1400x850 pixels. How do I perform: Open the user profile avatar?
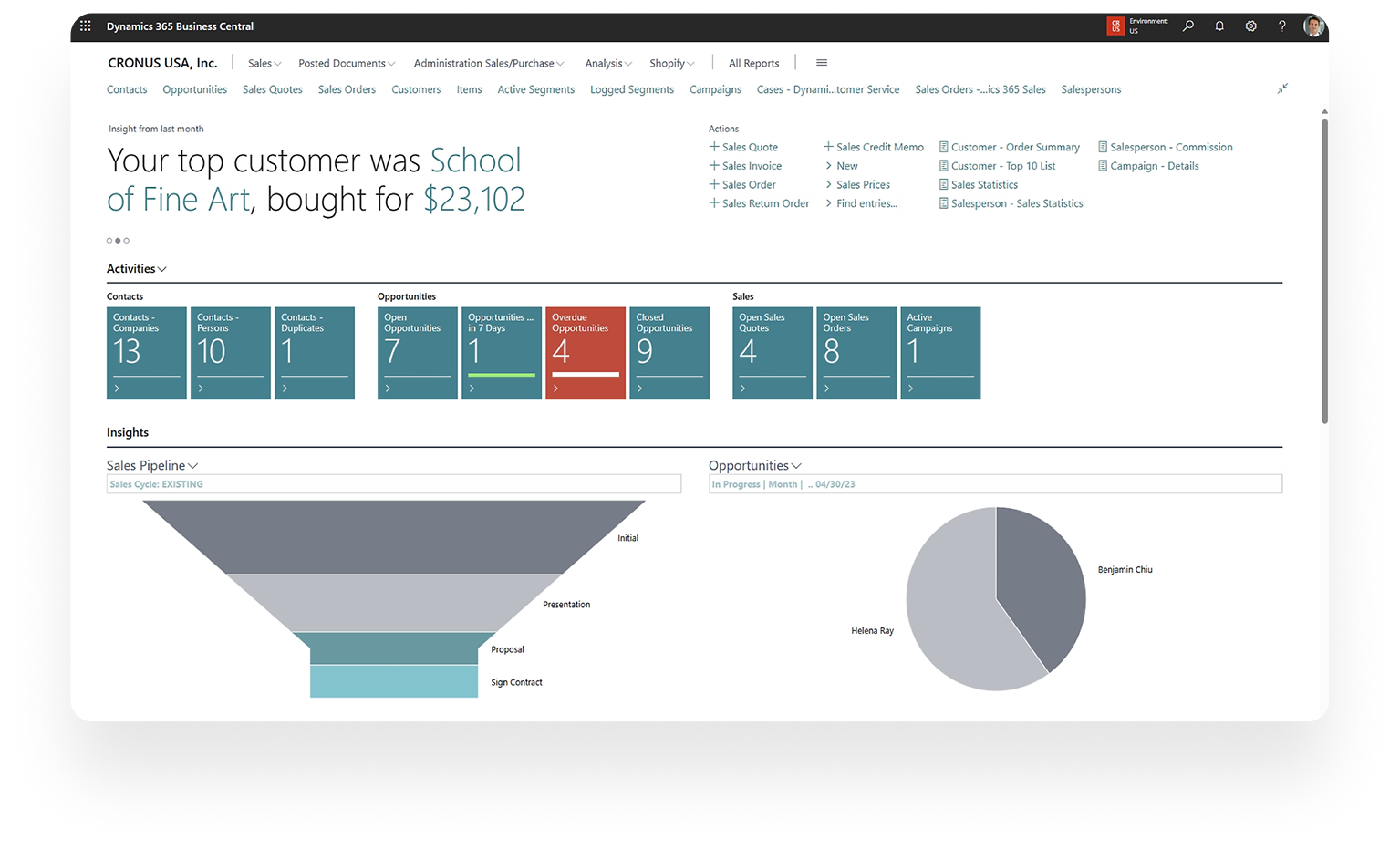click(x=1313, y=26)
